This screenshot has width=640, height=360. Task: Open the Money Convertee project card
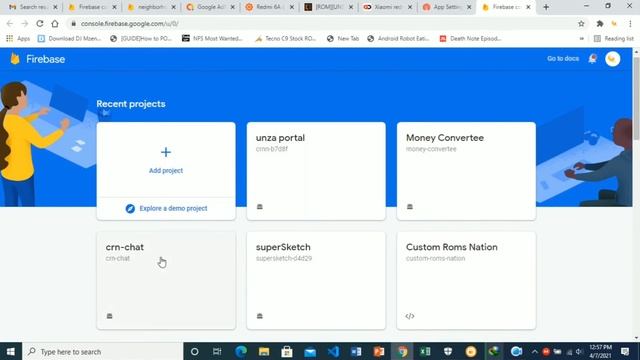(x=466, y=171)
